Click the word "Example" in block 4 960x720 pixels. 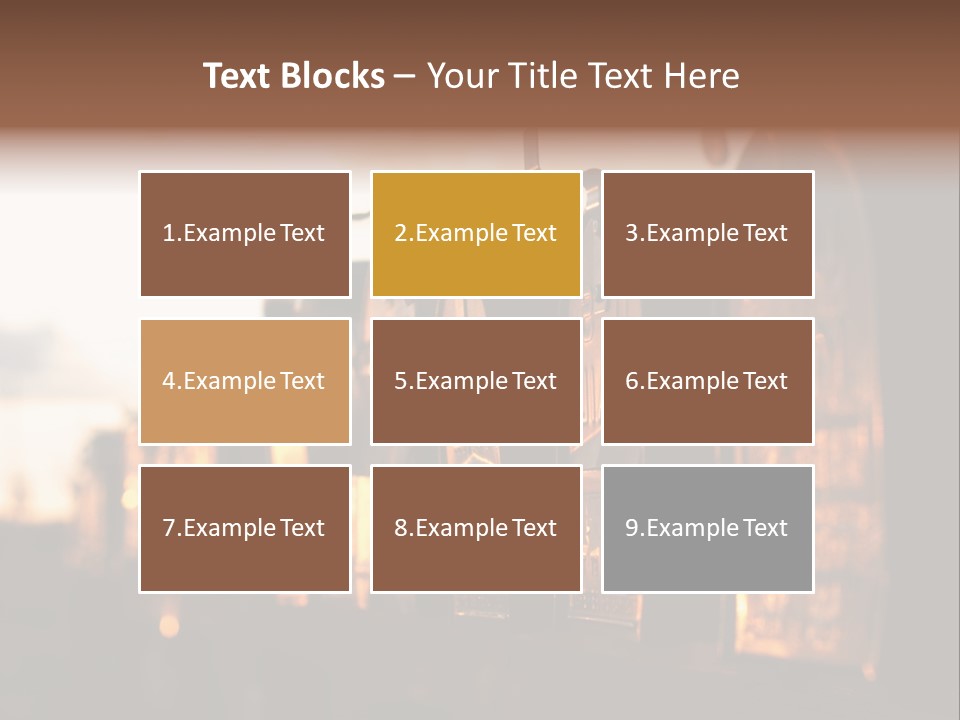click(230, 381)
